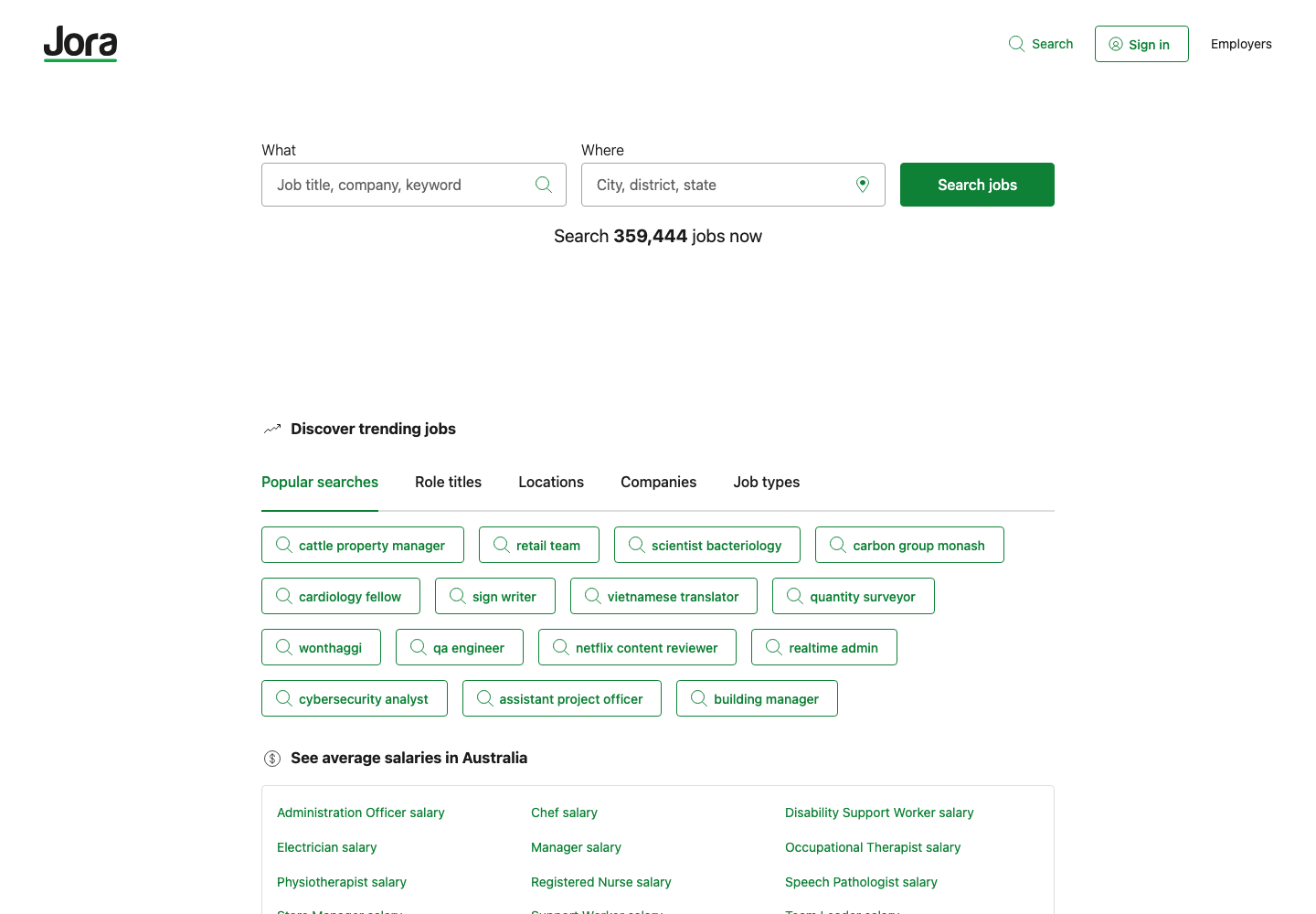1316x914 pixels.
Task: Select the 'cybersecurity analyst' search text
Action: (364, 699)
